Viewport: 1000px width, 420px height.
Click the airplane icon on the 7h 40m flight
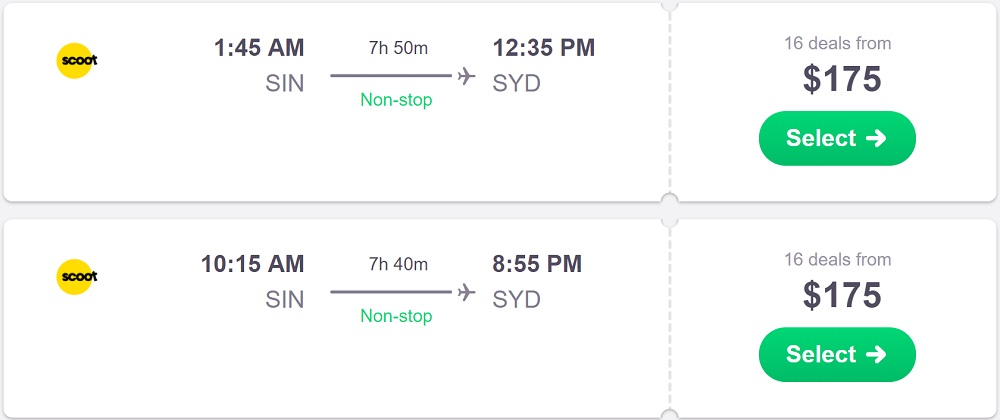tap(466, 291)
